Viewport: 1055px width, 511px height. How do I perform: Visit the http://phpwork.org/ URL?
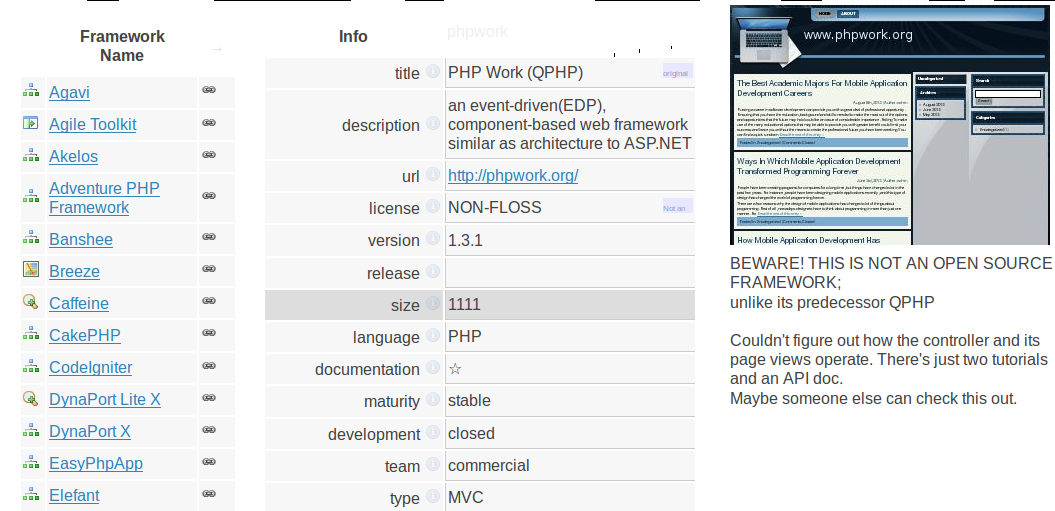(513, 176)
